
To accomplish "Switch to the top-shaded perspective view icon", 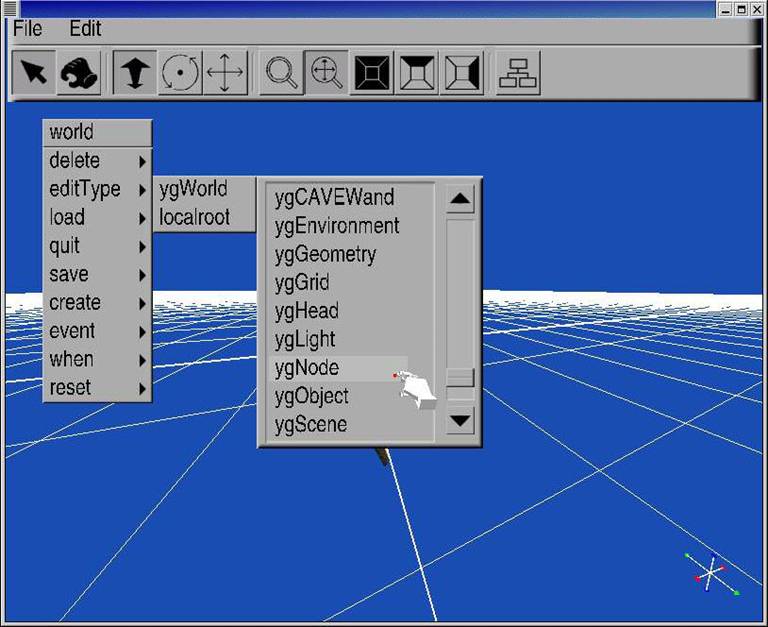I will pyautogui.click(x=417, y=72).
